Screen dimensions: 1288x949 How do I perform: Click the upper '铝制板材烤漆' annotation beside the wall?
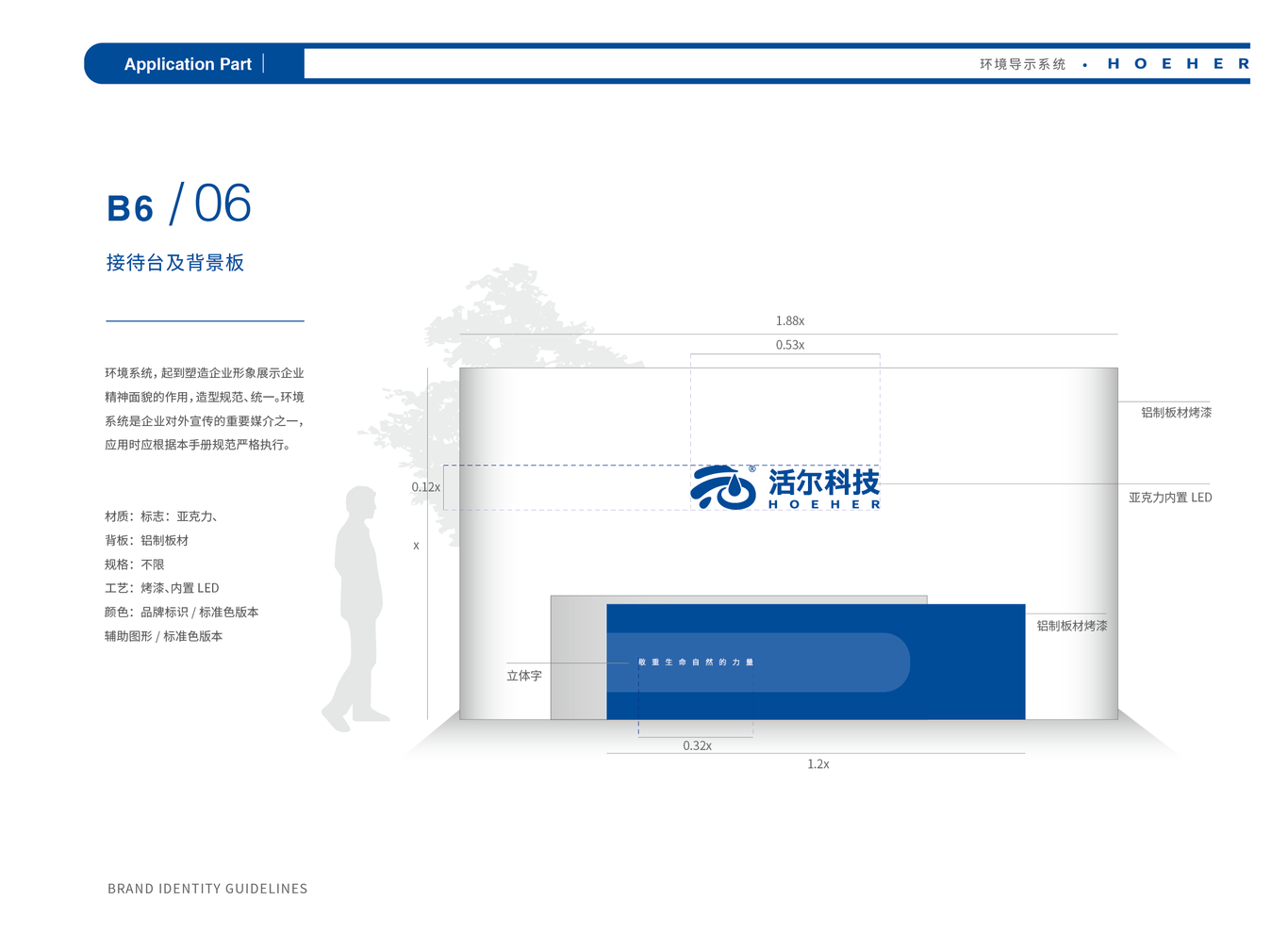point(1177,413)
